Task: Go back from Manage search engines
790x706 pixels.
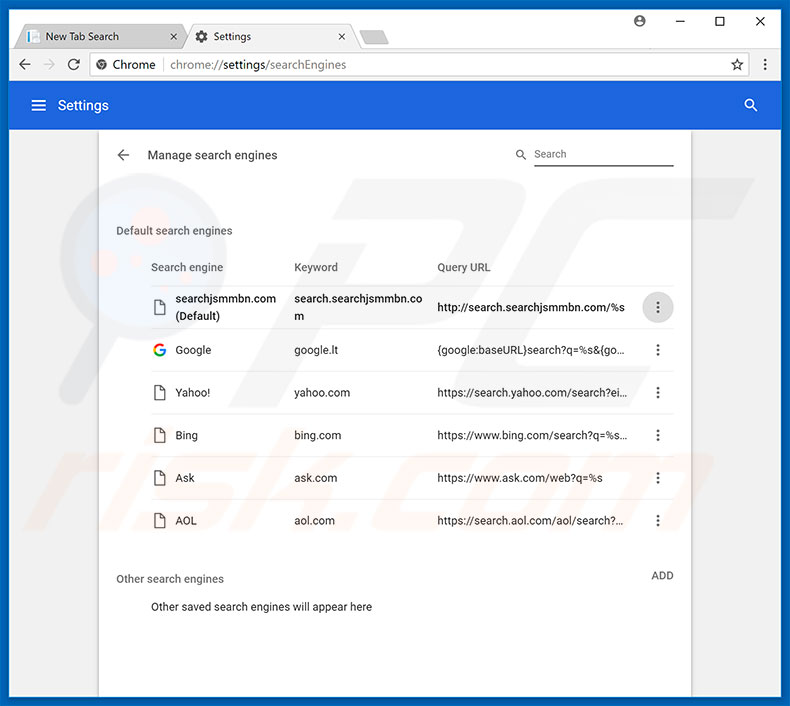Action: tap(123, 155)
